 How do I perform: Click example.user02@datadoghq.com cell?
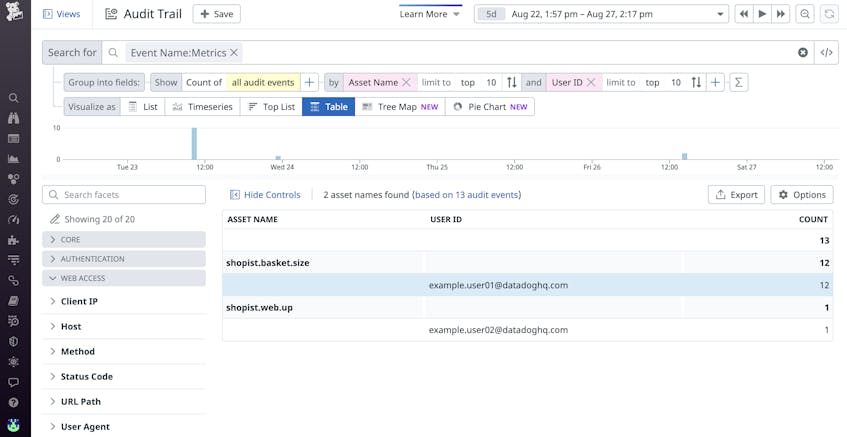498,330
